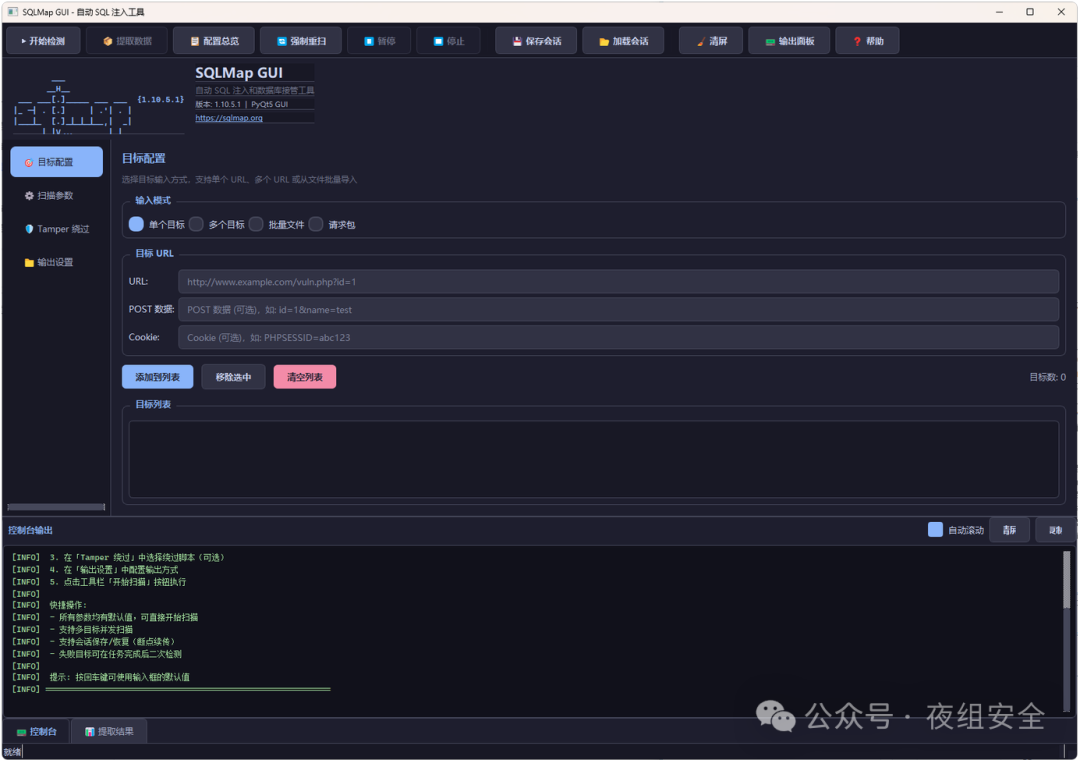Click version text 版本: 1.10.5.1 | PyQt5 GUI
This screenshot has height=760, width=1080.
click(241, 104)
